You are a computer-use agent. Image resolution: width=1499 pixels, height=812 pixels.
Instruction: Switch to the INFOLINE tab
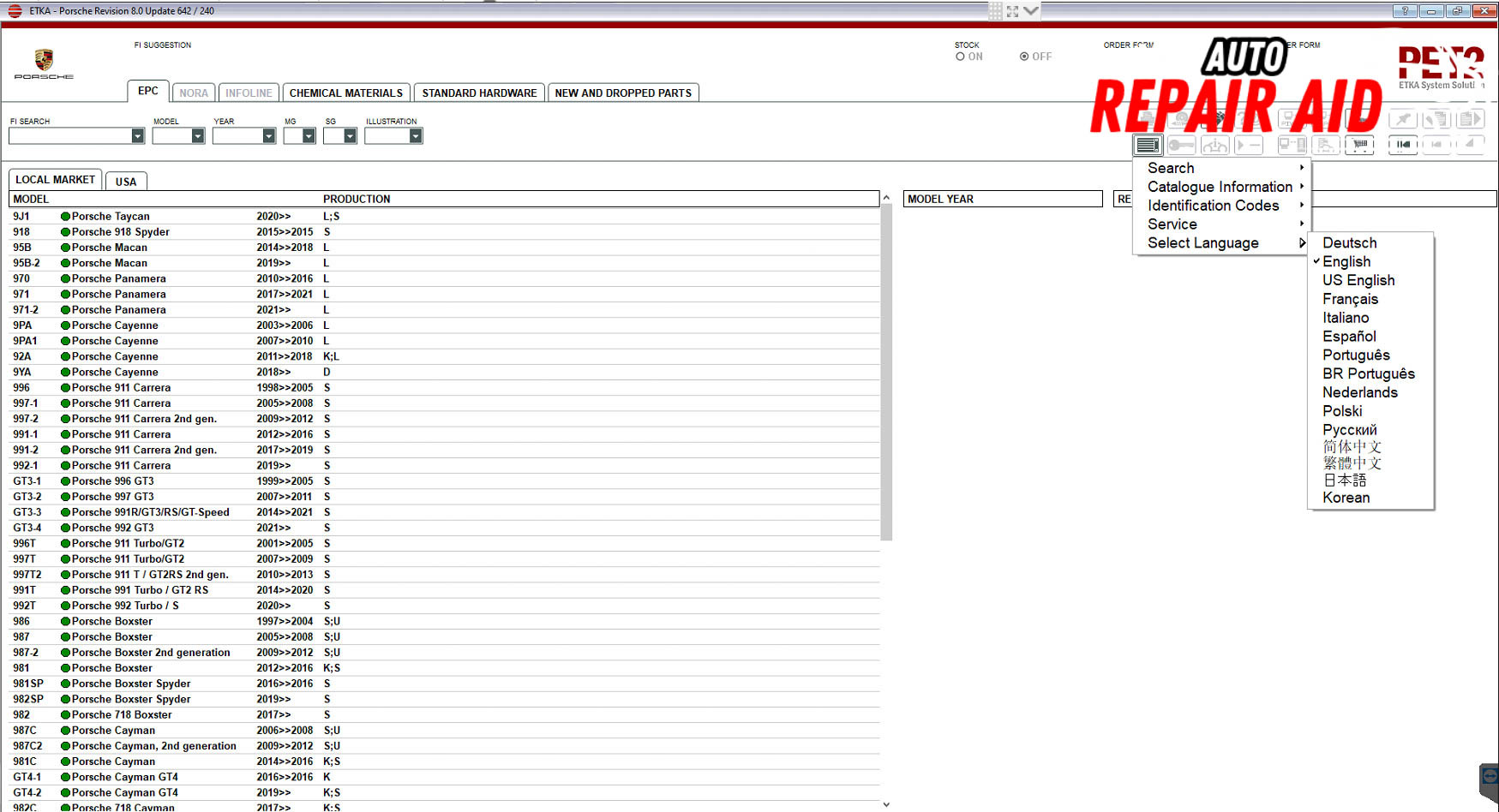click(x=249, y=93)
